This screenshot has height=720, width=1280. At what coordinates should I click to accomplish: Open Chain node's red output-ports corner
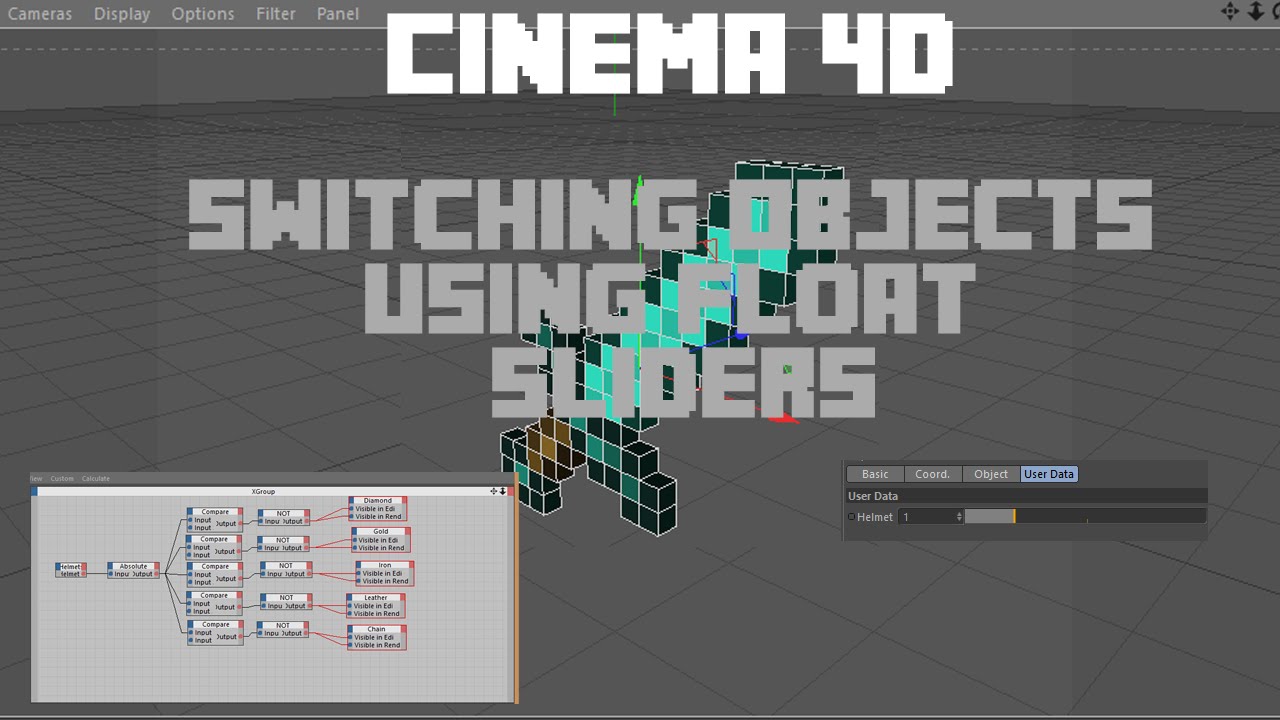click(404, 629)
